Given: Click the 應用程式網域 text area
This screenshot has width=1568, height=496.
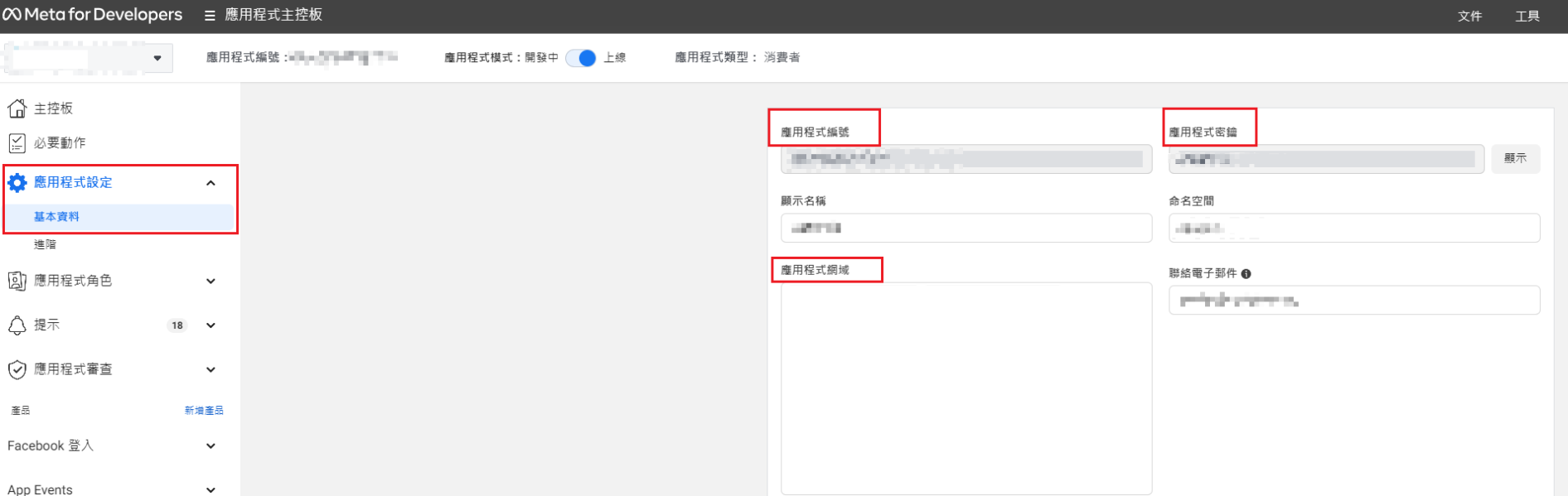Looking at the screenshot, I should [966, 388].
